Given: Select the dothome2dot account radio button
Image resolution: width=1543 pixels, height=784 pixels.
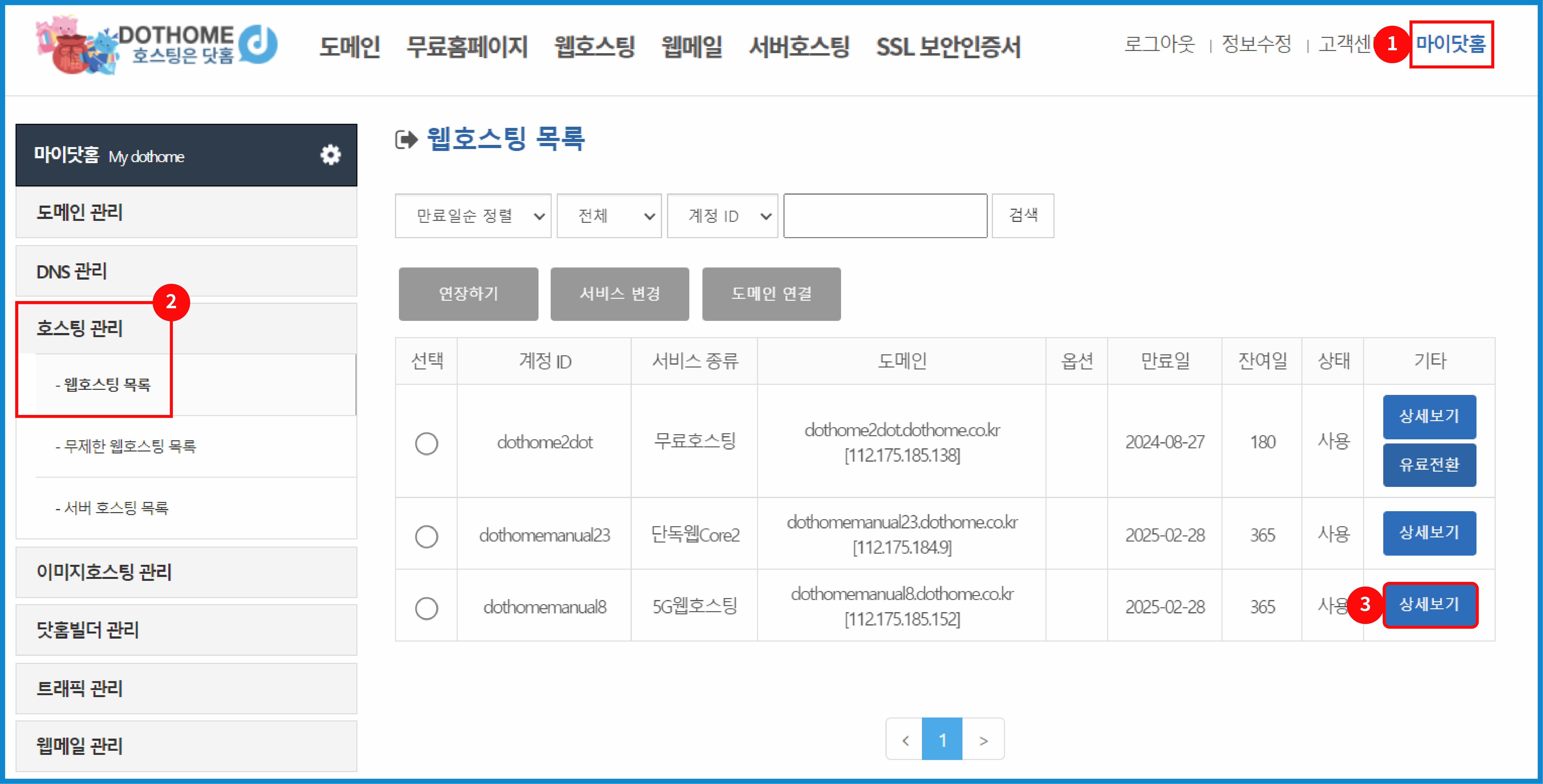Looking at the screenshot, I should point(427,443).
